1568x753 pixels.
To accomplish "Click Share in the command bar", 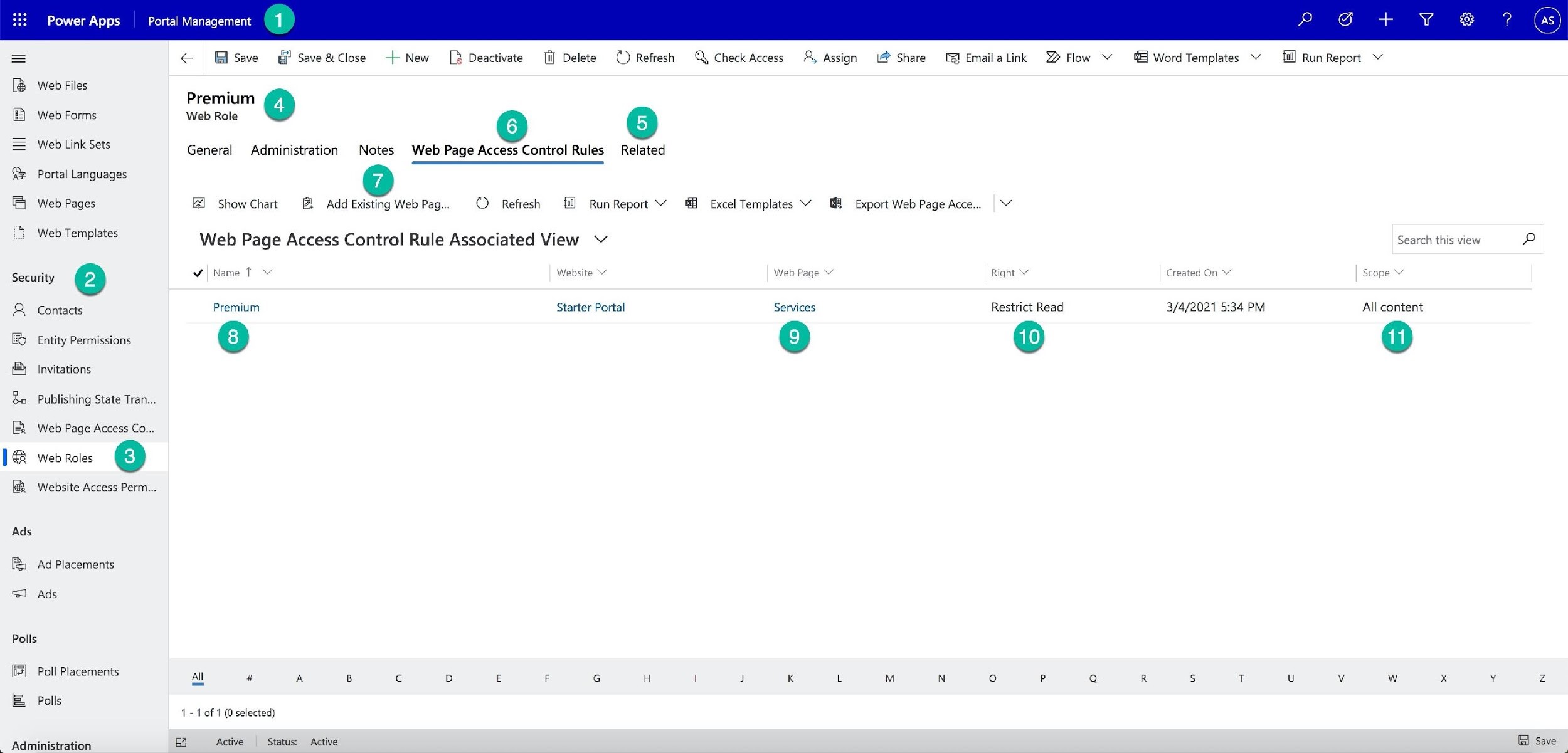I will [901, 58].
